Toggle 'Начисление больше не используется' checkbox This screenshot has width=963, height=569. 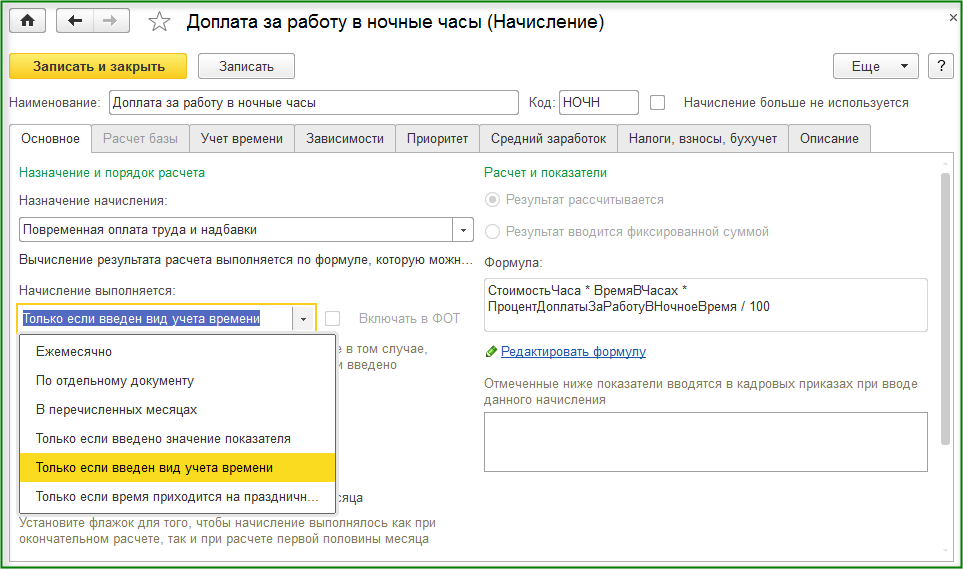pos(657,102)
